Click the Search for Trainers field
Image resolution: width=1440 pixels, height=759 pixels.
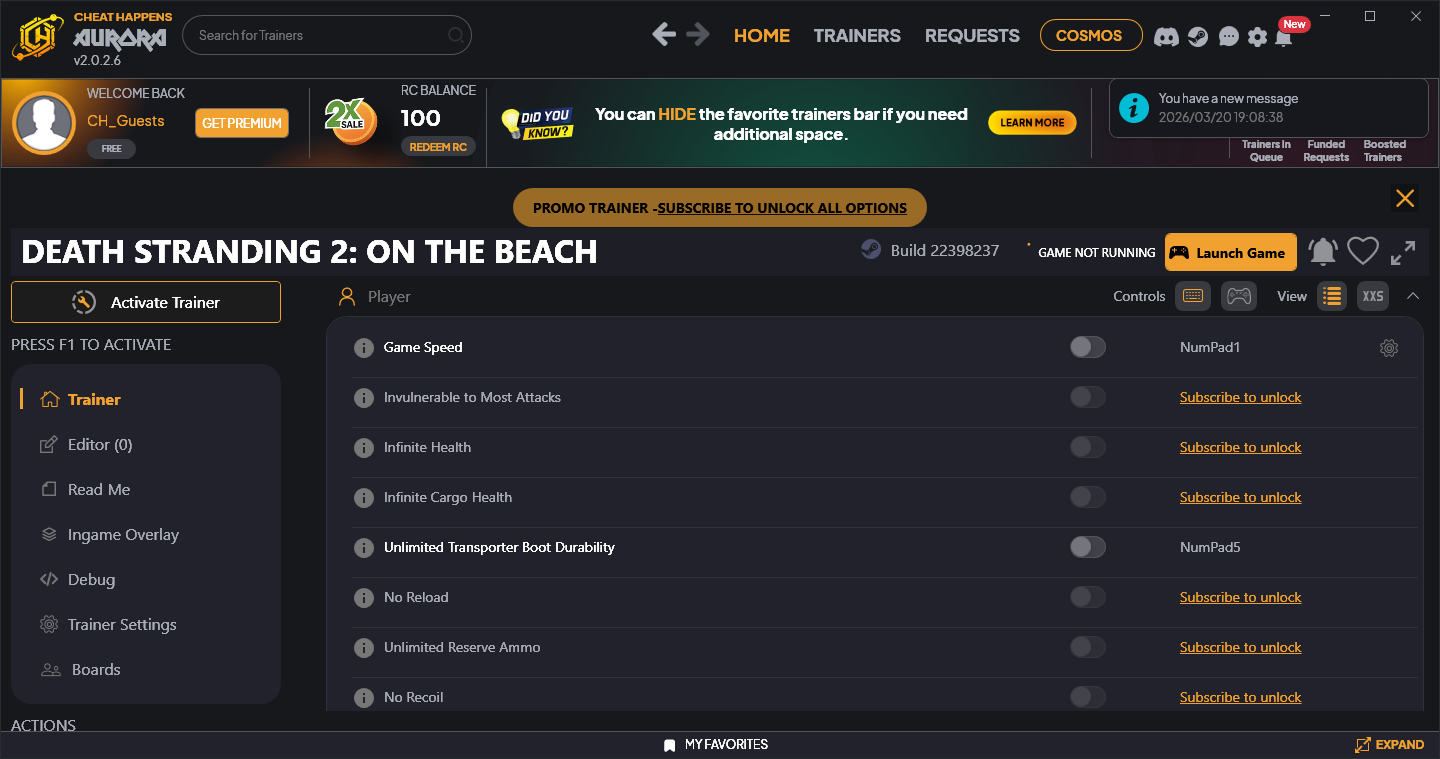(x=320, y=35)
